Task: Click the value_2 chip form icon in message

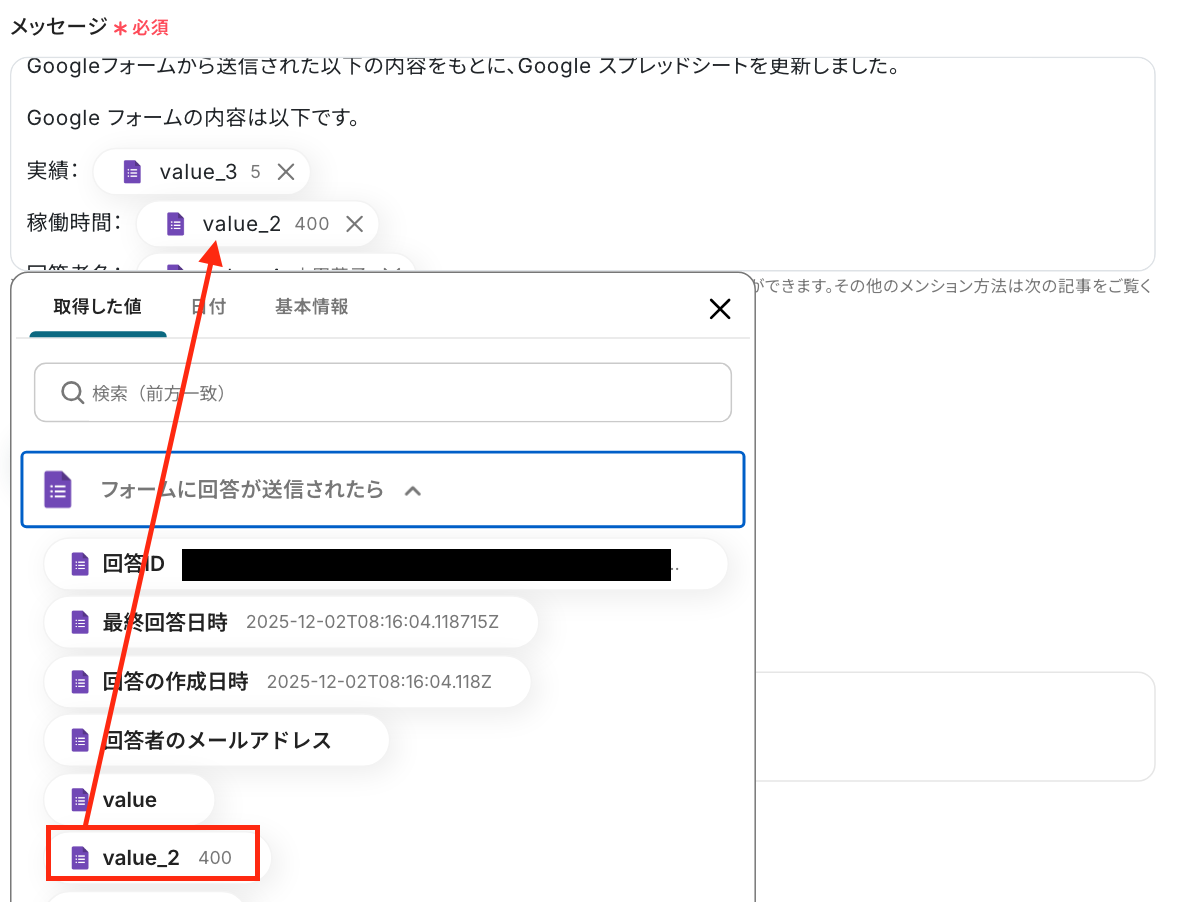Action: click(x=175, y=224)
